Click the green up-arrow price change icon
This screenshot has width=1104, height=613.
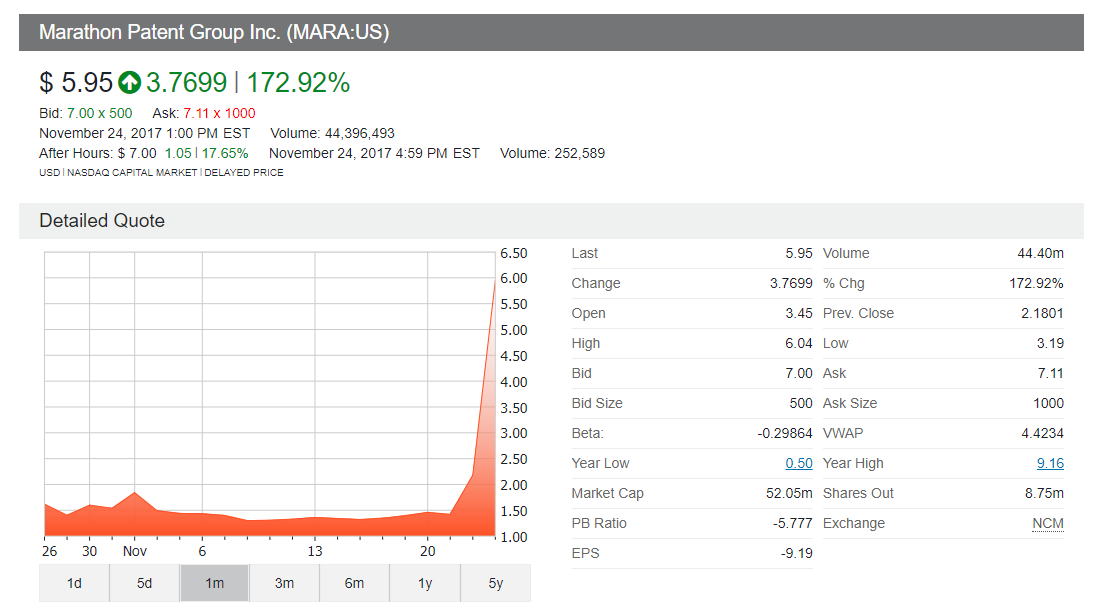pos(129,82)
